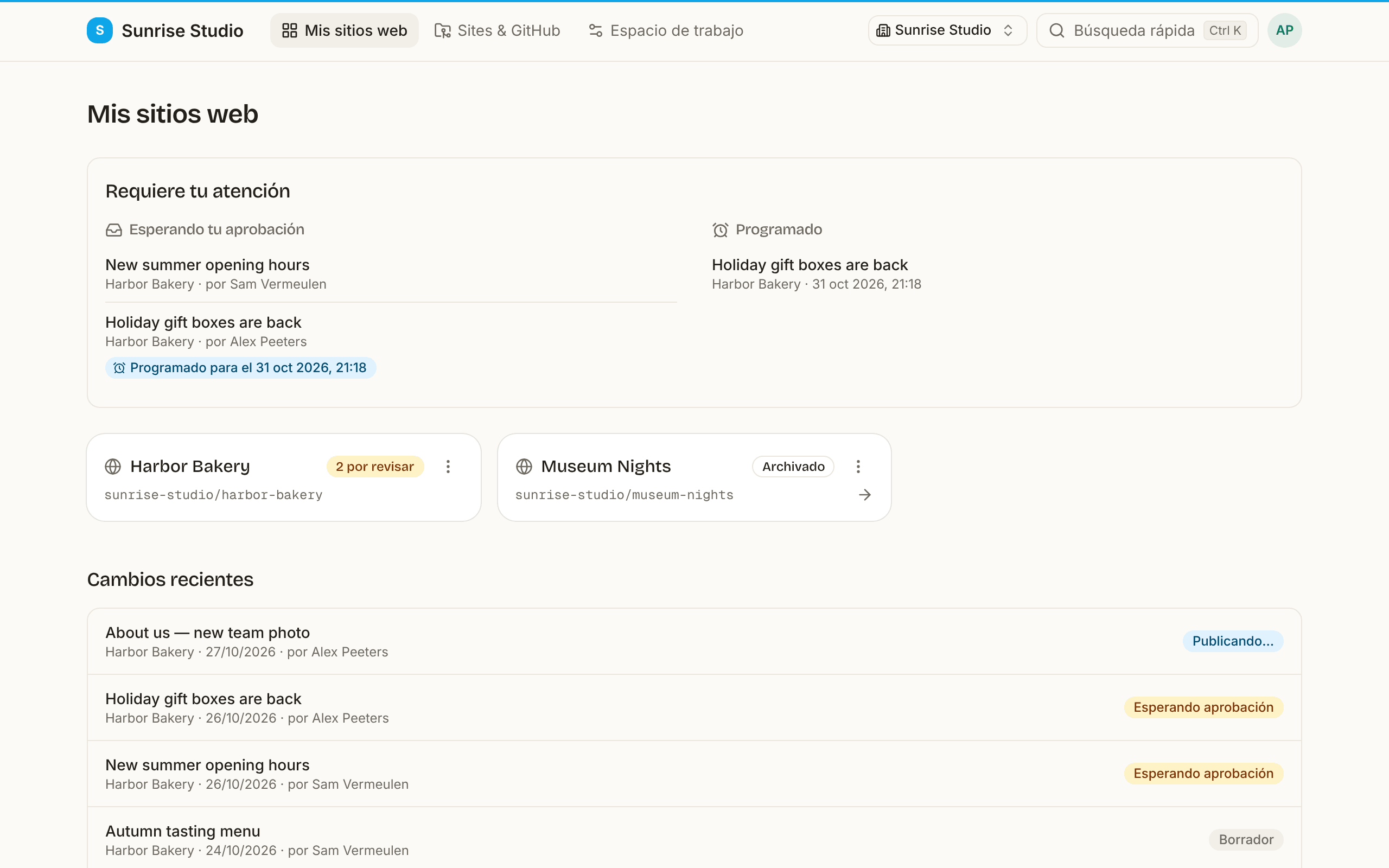Open the Sunrise Studio workspace switcher
The width and height of the screenshot is (1389, 868).
tap(947, 30)
